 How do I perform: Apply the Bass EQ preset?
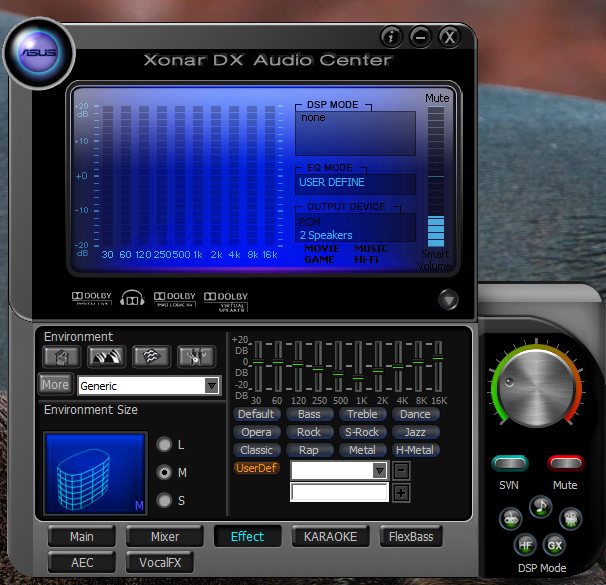[x=309, y=414]
